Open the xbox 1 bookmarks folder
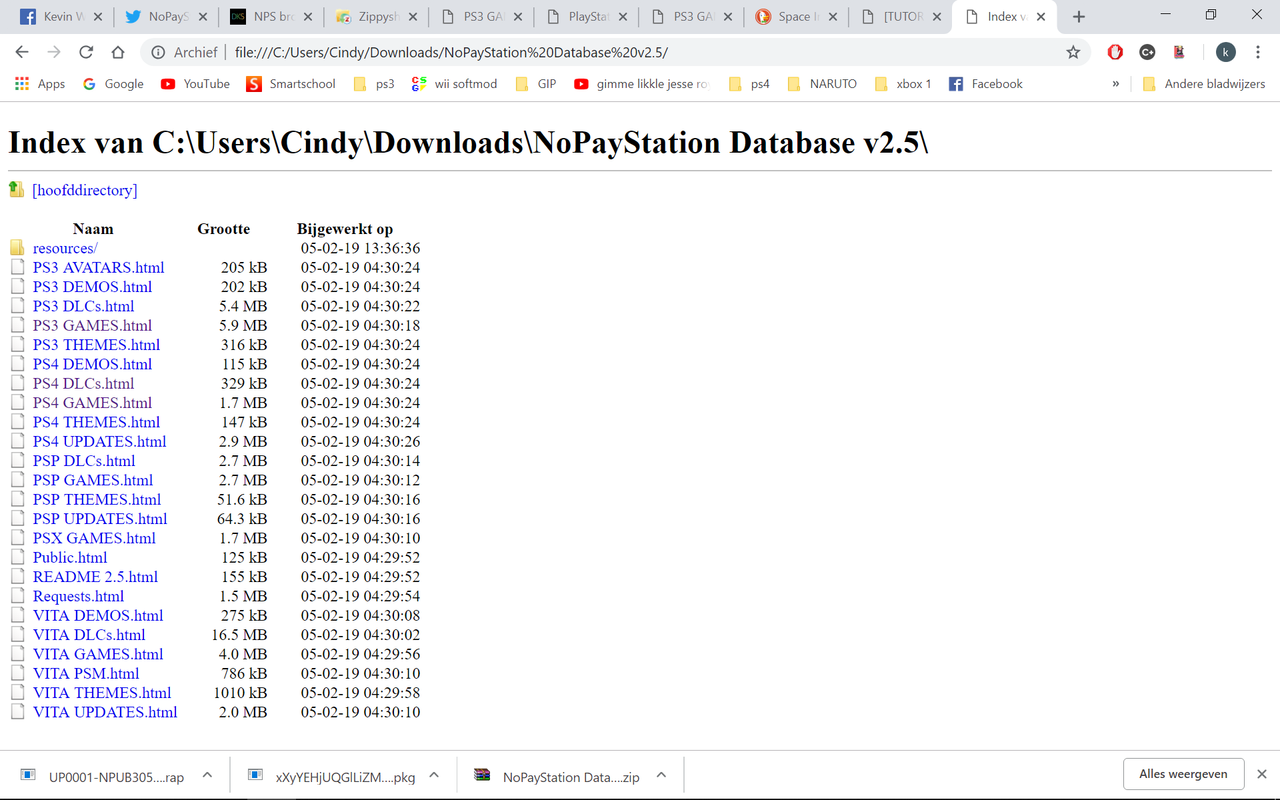This screenshot has height=800, width=1280. (902, 84)
